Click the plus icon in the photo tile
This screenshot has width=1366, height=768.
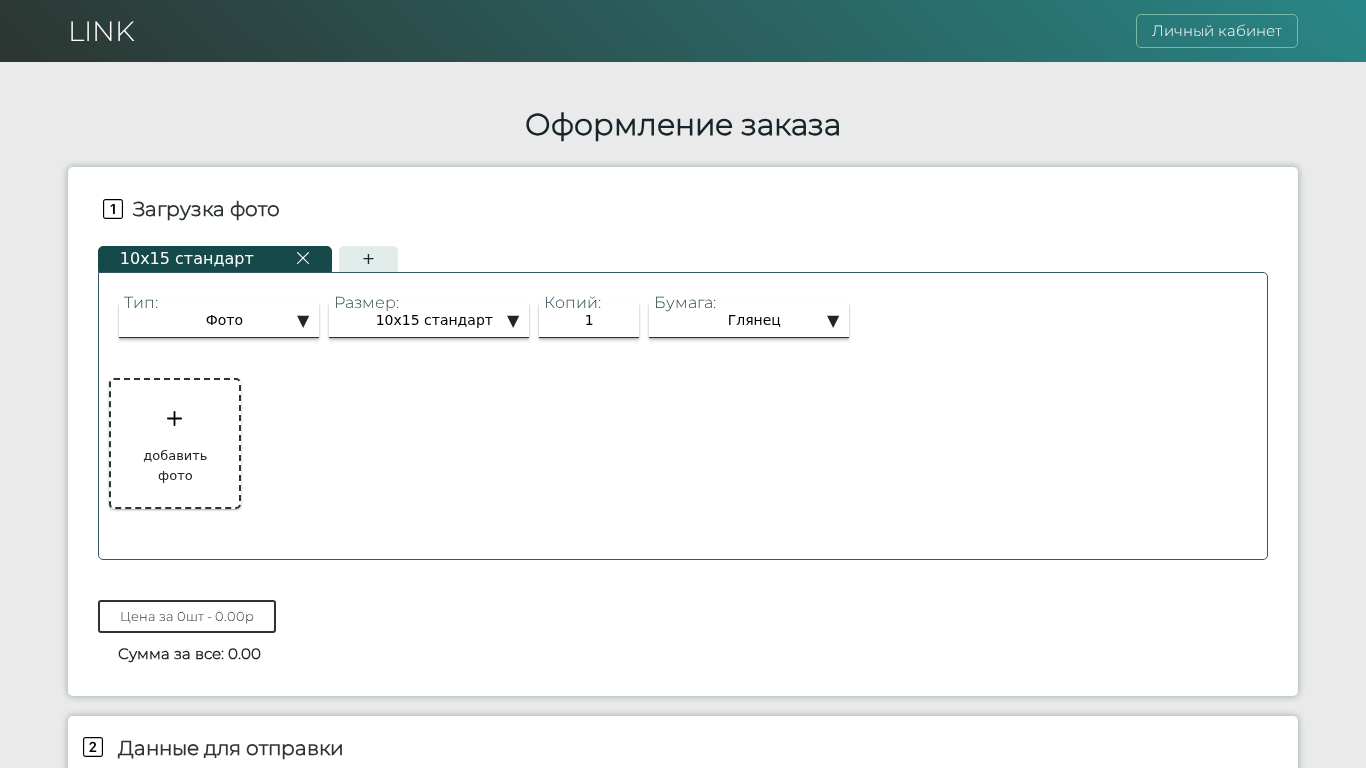(x=174, y=419)
